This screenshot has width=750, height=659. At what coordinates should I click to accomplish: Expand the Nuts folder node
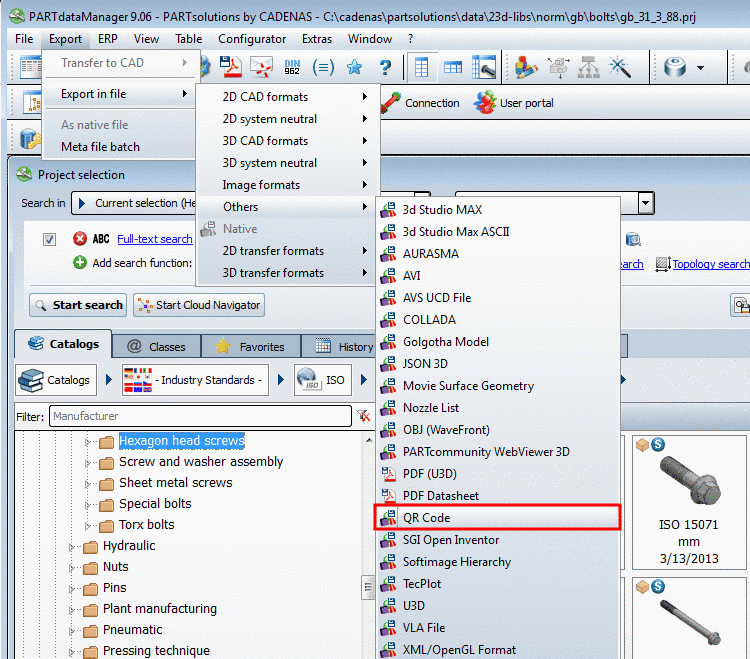pos(72,568)
